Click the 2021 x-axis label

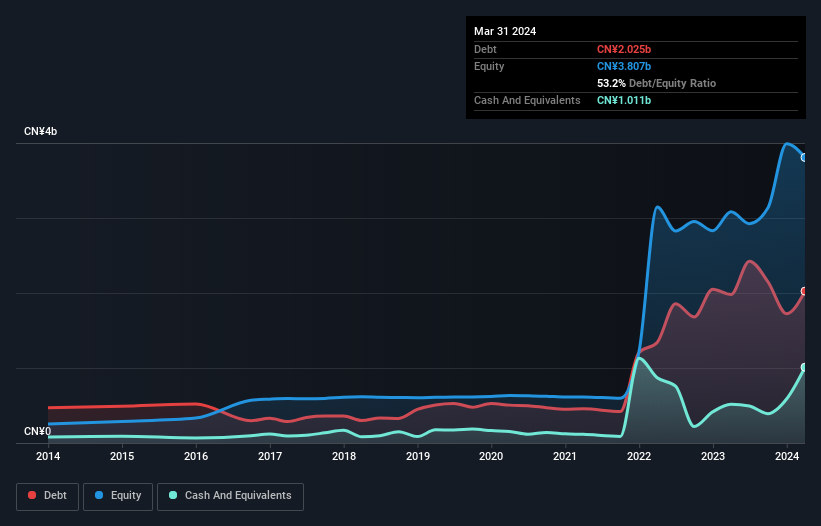(565, 456)
